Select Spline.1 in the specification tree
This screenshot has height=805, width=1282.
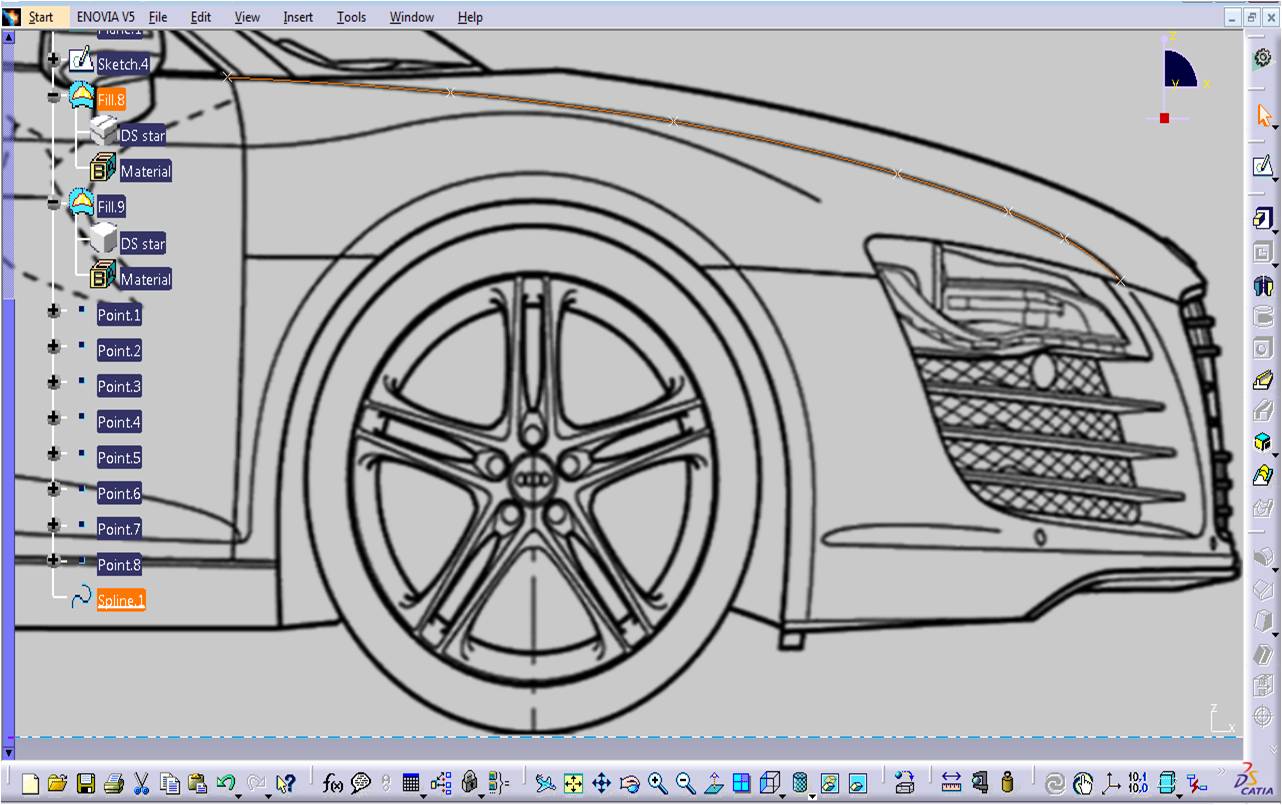coord(121,600)
